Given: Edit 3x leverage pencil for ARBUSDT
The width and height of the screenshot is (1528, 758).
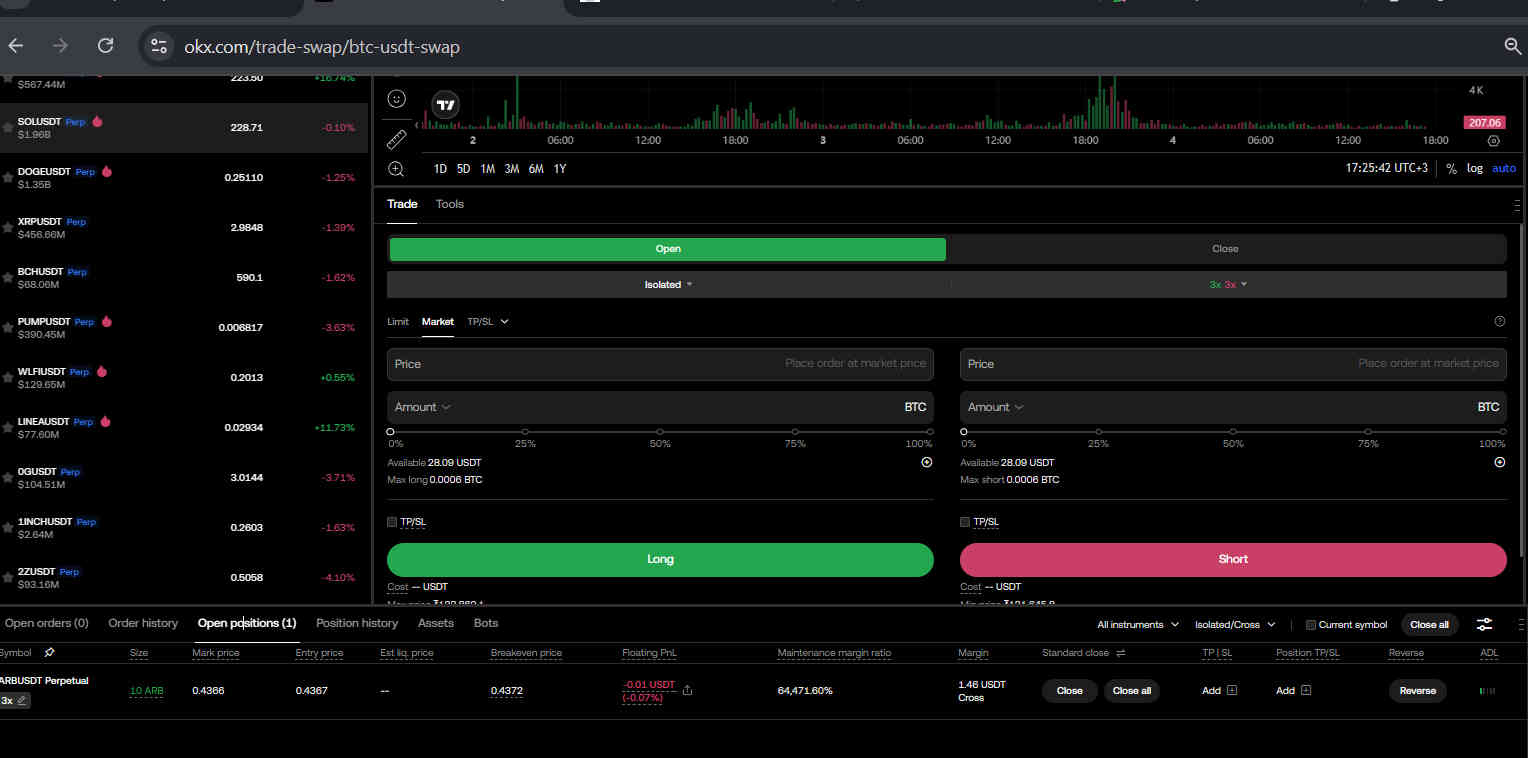Looking at the screenshot, I should [21, 701].
